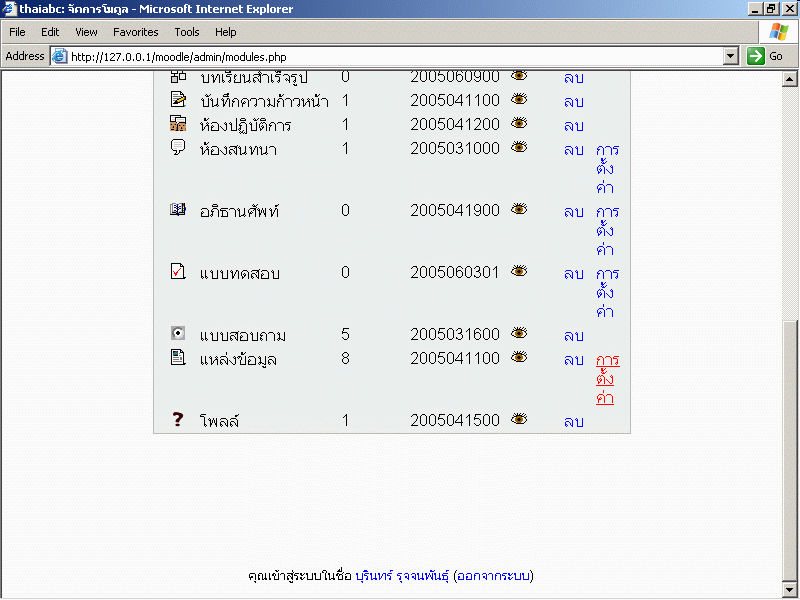Click the journal module icon beside บันทึกความก้าวหน้า
This screenshot has width=800, height=600.
coord(178,99)
